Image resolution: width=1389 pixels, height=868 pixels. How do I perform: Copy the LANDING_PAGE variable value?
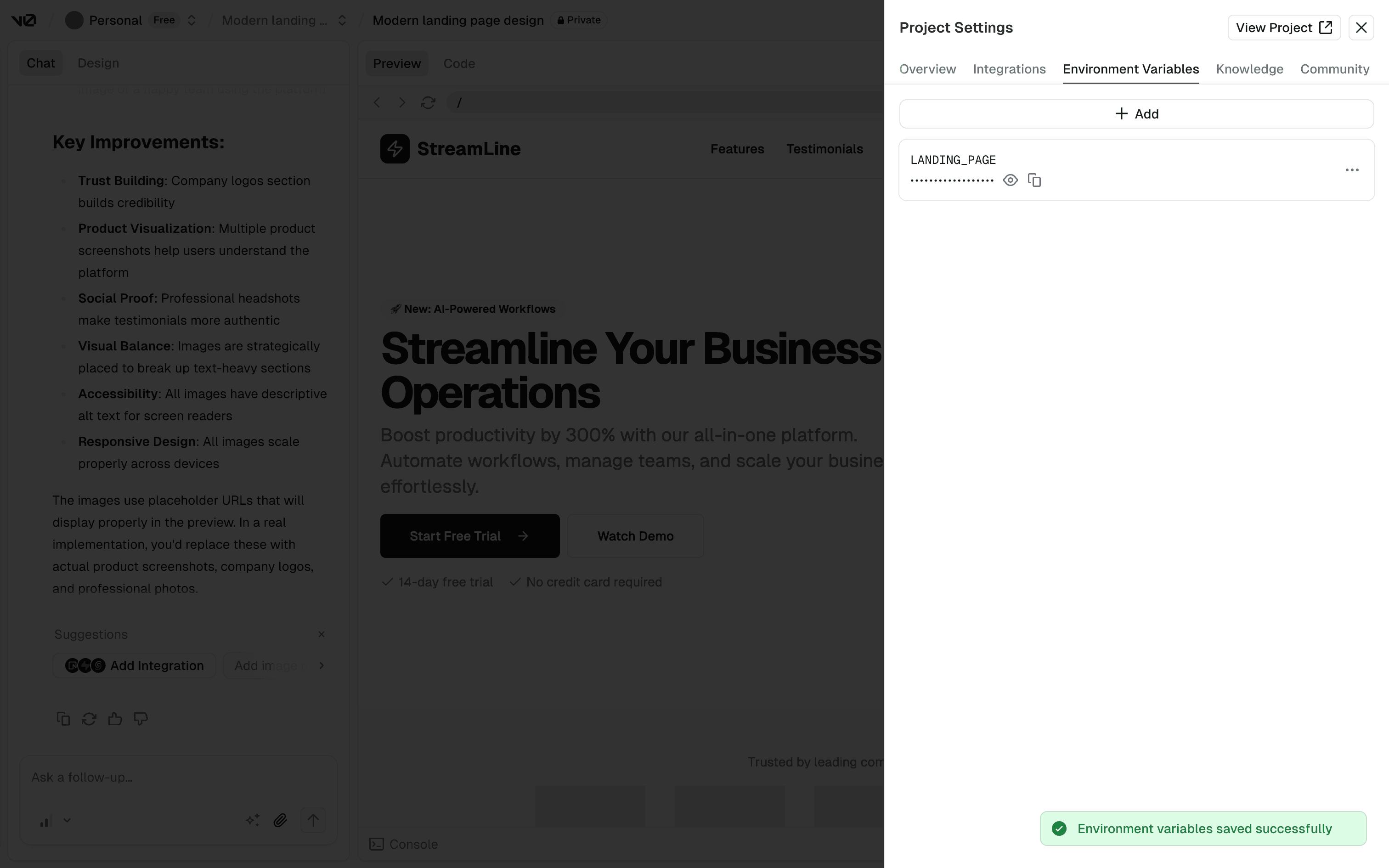point(1034,180)
